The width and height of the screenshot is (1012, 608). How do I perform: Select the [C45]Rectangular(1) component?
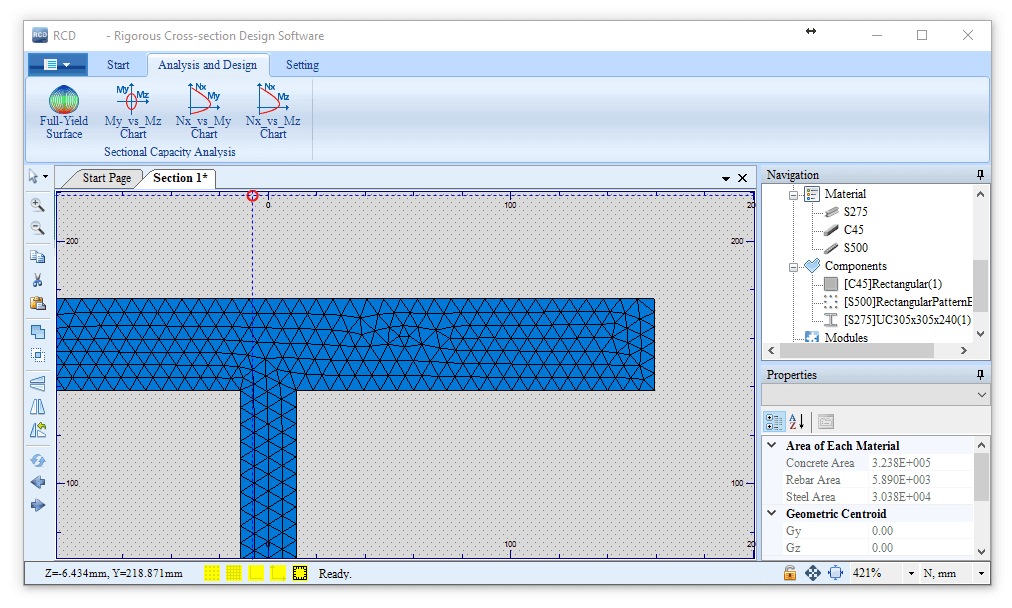click(x=893, y=284)
